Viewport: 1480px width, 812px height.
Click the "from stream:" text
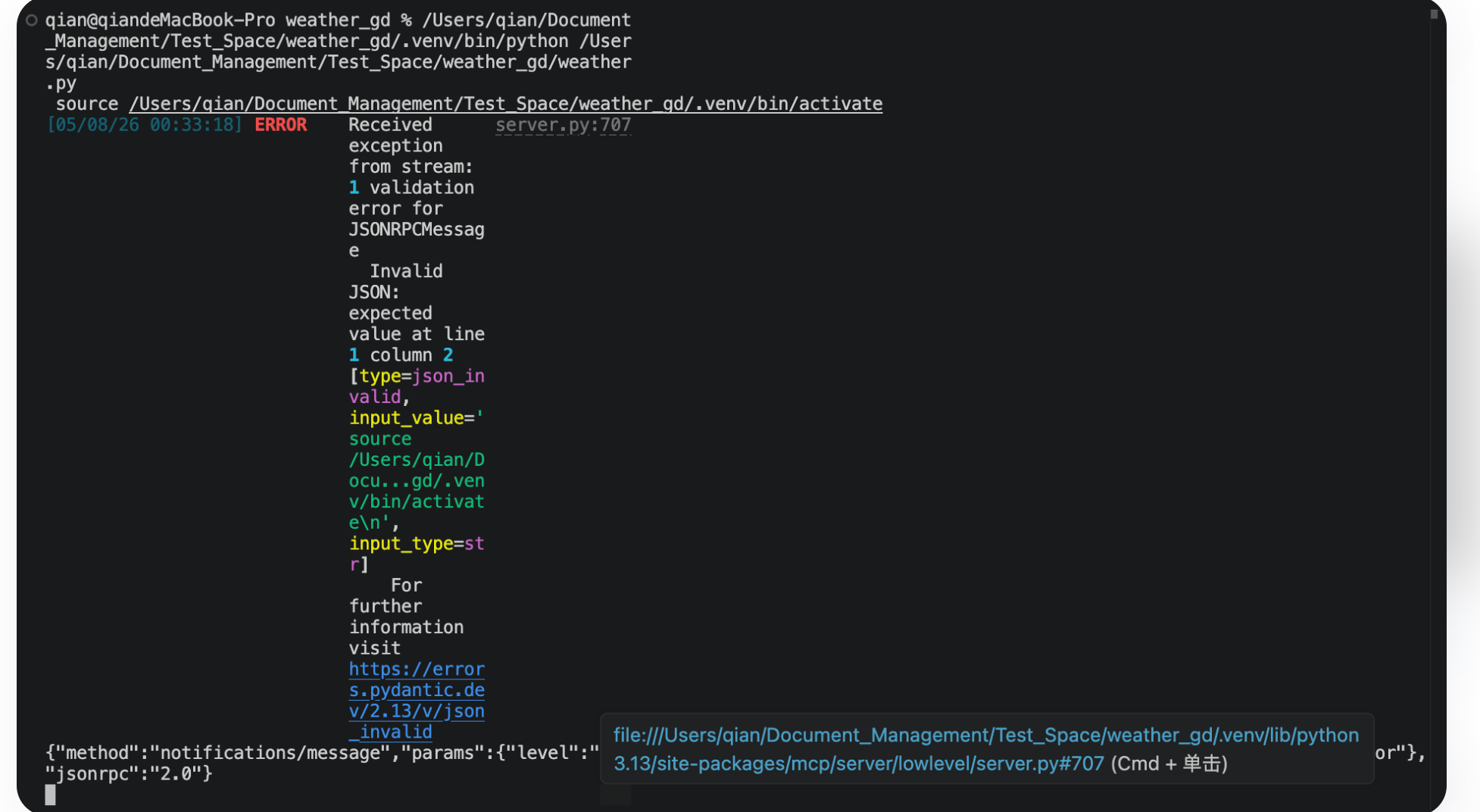point(411,167)
